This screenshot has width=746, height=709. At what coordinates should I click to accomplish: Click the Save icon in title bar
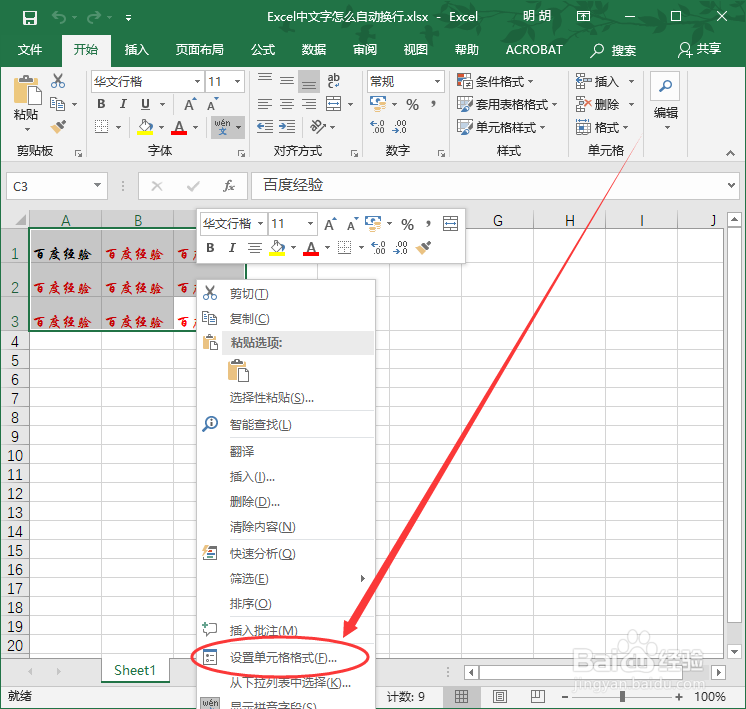tap(29, 18)
